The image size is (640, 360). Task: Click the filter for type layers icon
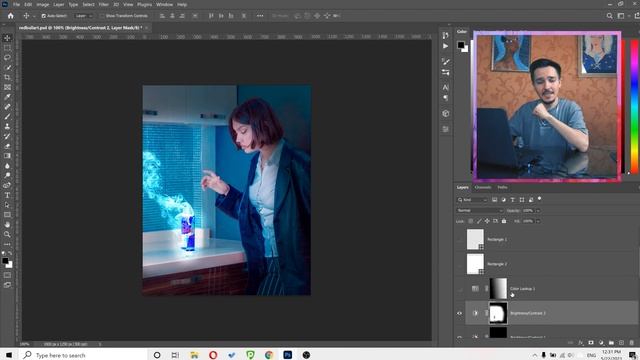[x=513, y=200]
